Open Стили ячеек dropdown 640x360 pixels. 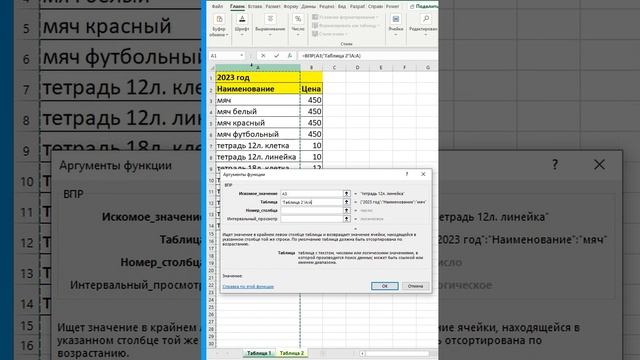point(331,34)
